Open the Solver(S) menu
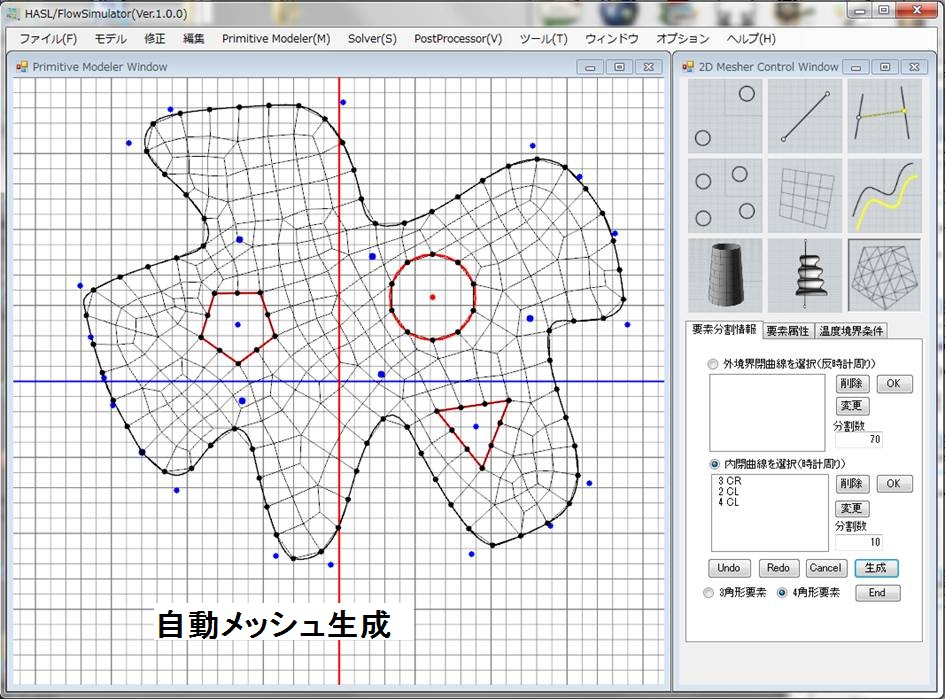The width and height of the screenshot is (945, 699). 372,39
